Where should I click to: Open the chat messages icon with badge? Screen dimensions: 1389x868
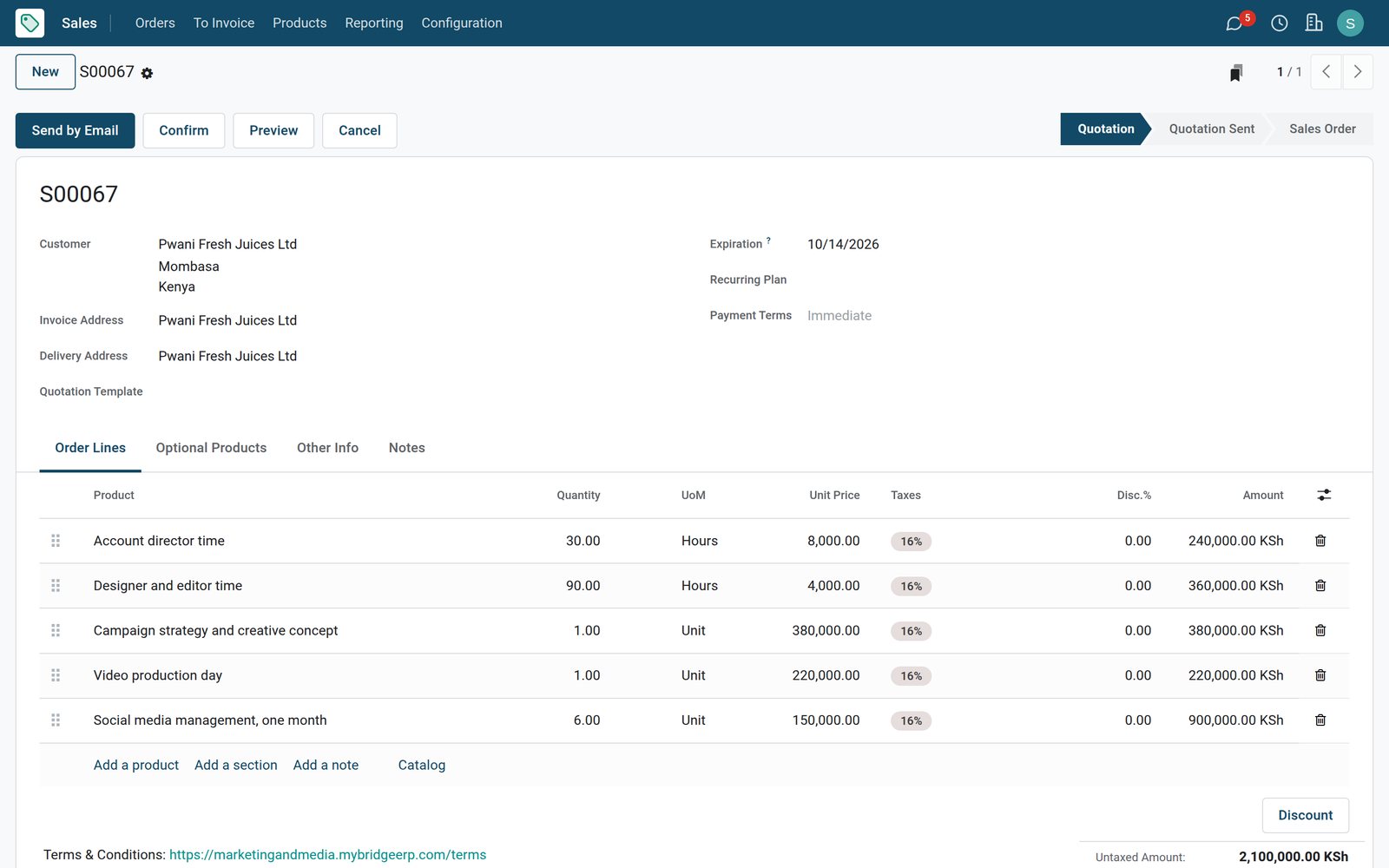(x=1234, y=23)
